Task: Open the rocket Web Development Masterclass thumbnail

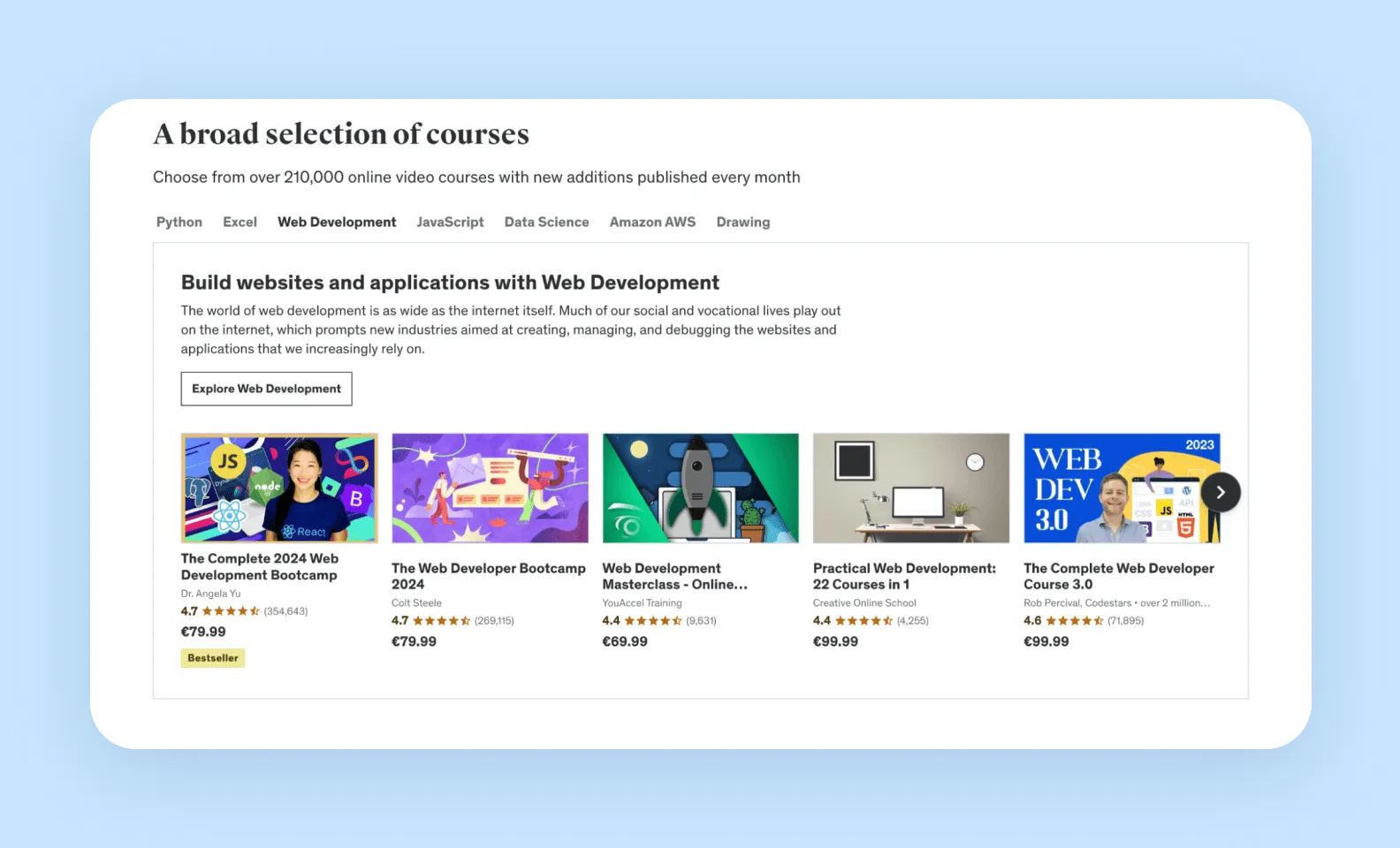Action: (700, 488)
